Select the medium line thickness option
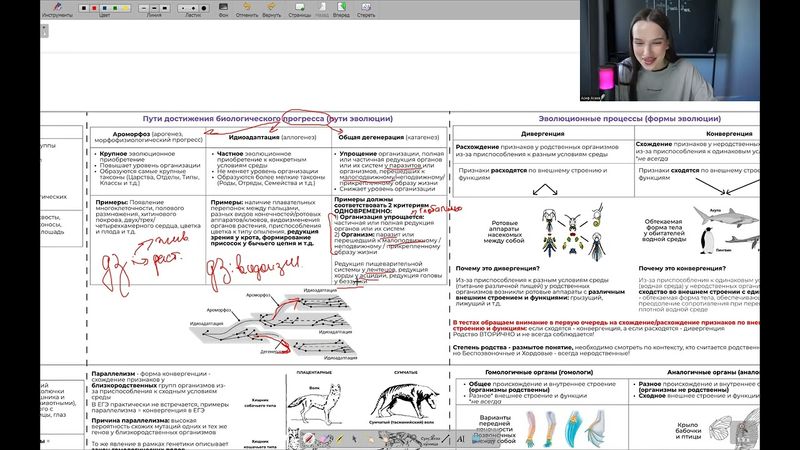The width and height of the screenshot is (800, 450). click(x=155, y=8)
